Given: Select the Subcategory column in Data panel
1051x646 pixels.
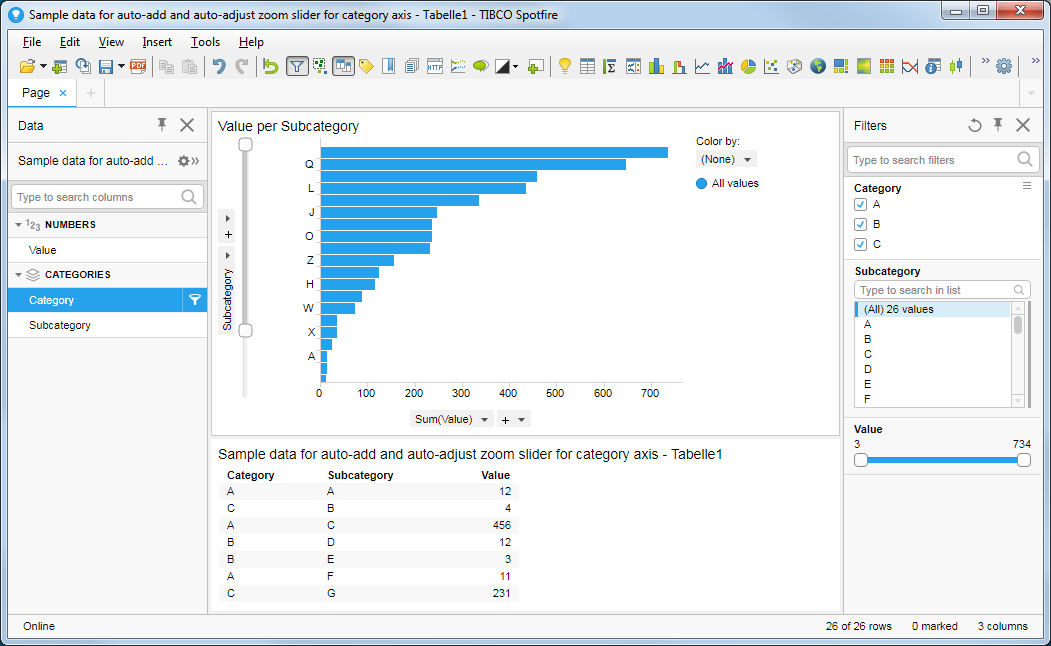Looking at the screenshot, I should tap(60, 325).
